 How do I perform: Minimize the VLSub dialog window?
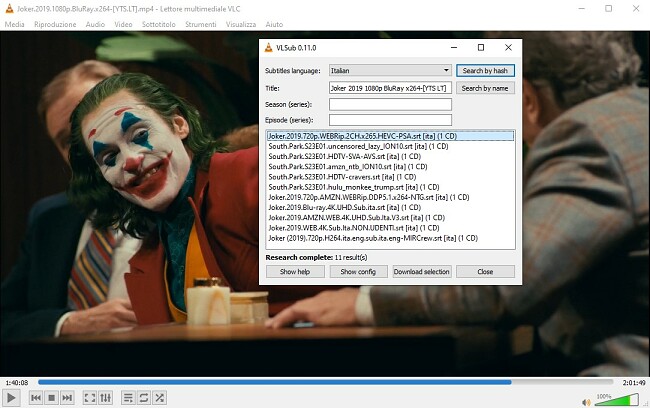[454, 48]
